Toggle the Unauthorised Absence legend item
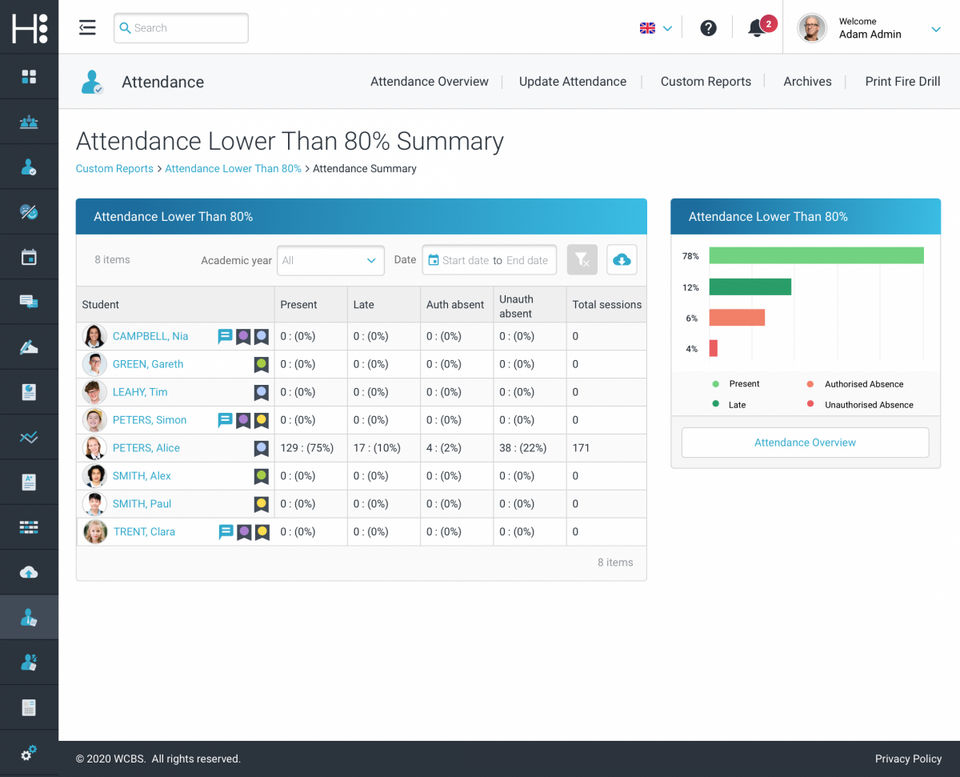Screen dimensions: 960x777 point(861,405)
